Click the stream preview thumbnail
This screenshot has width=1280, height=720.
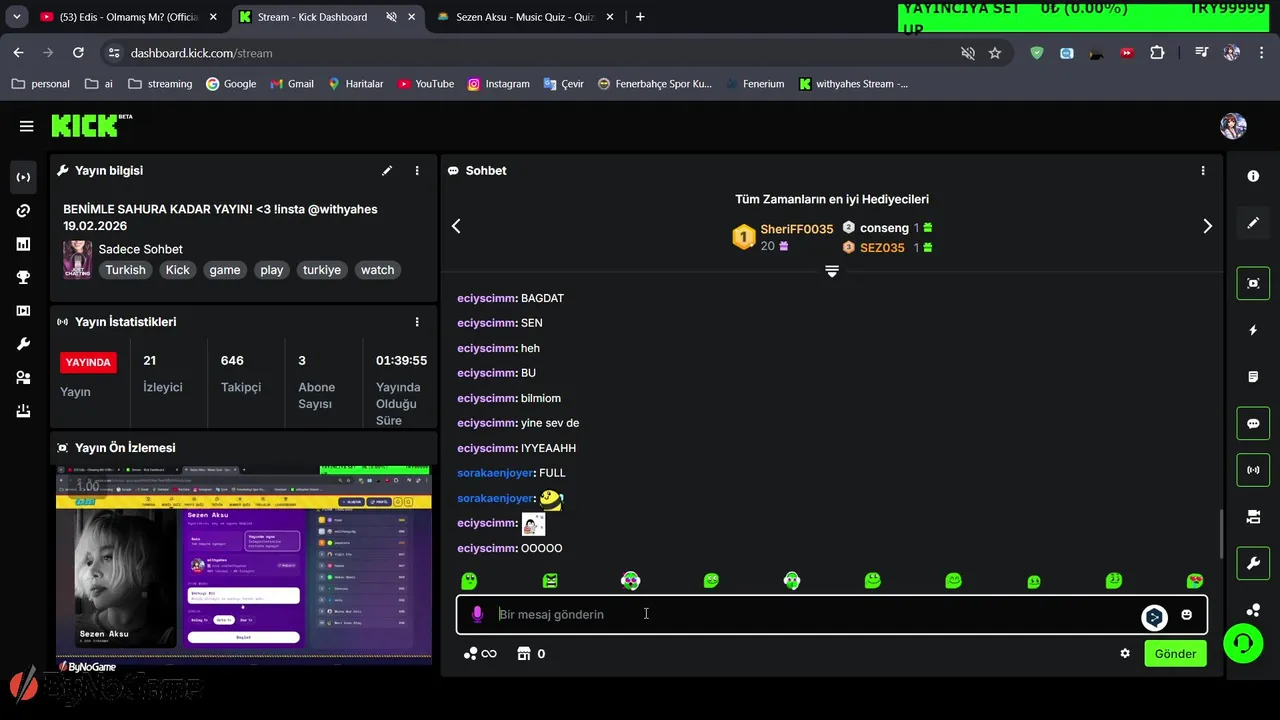point(243,565)
